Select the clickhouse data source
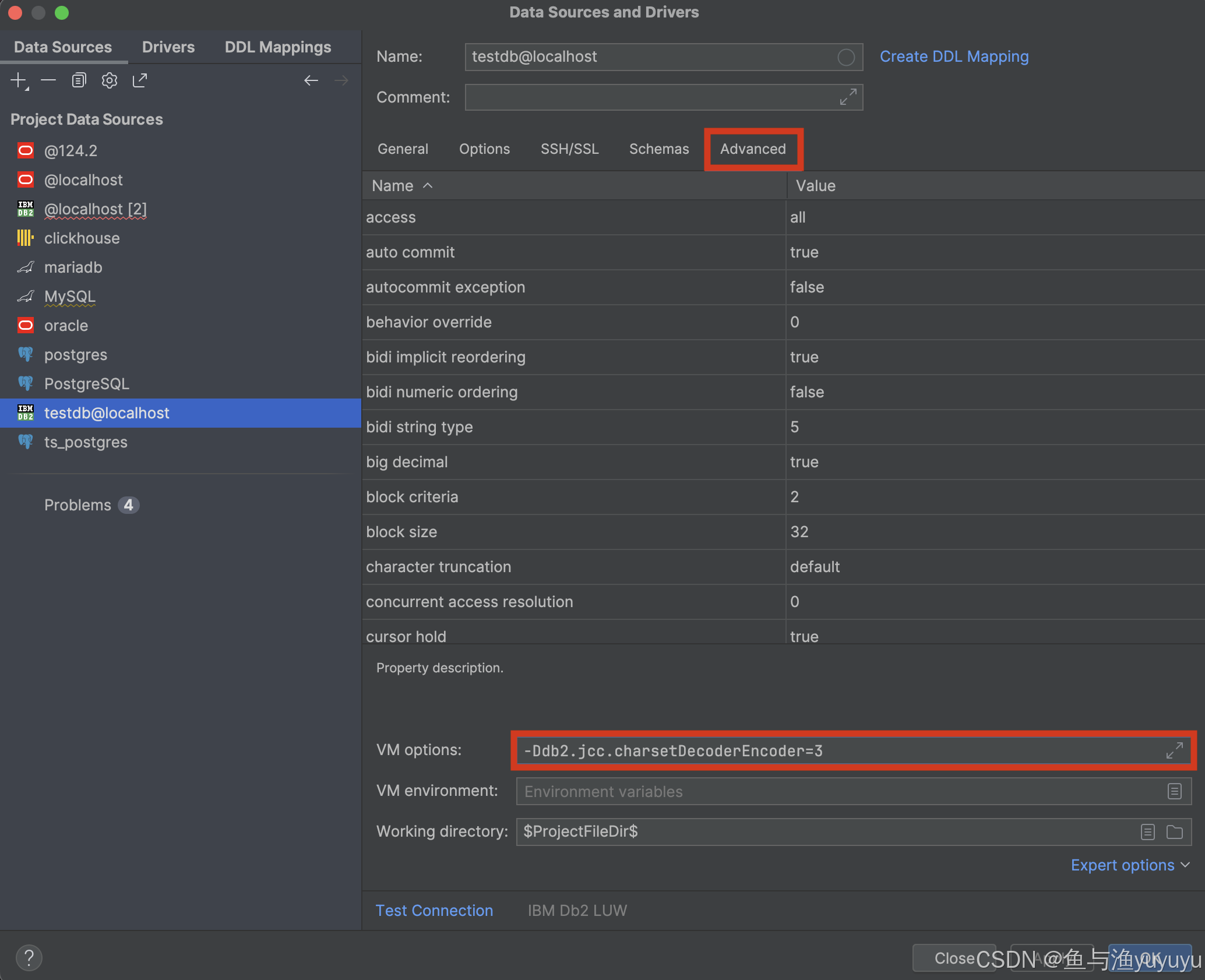The height and width of the screenshot is (980, 1205). (x=82, y=238)
